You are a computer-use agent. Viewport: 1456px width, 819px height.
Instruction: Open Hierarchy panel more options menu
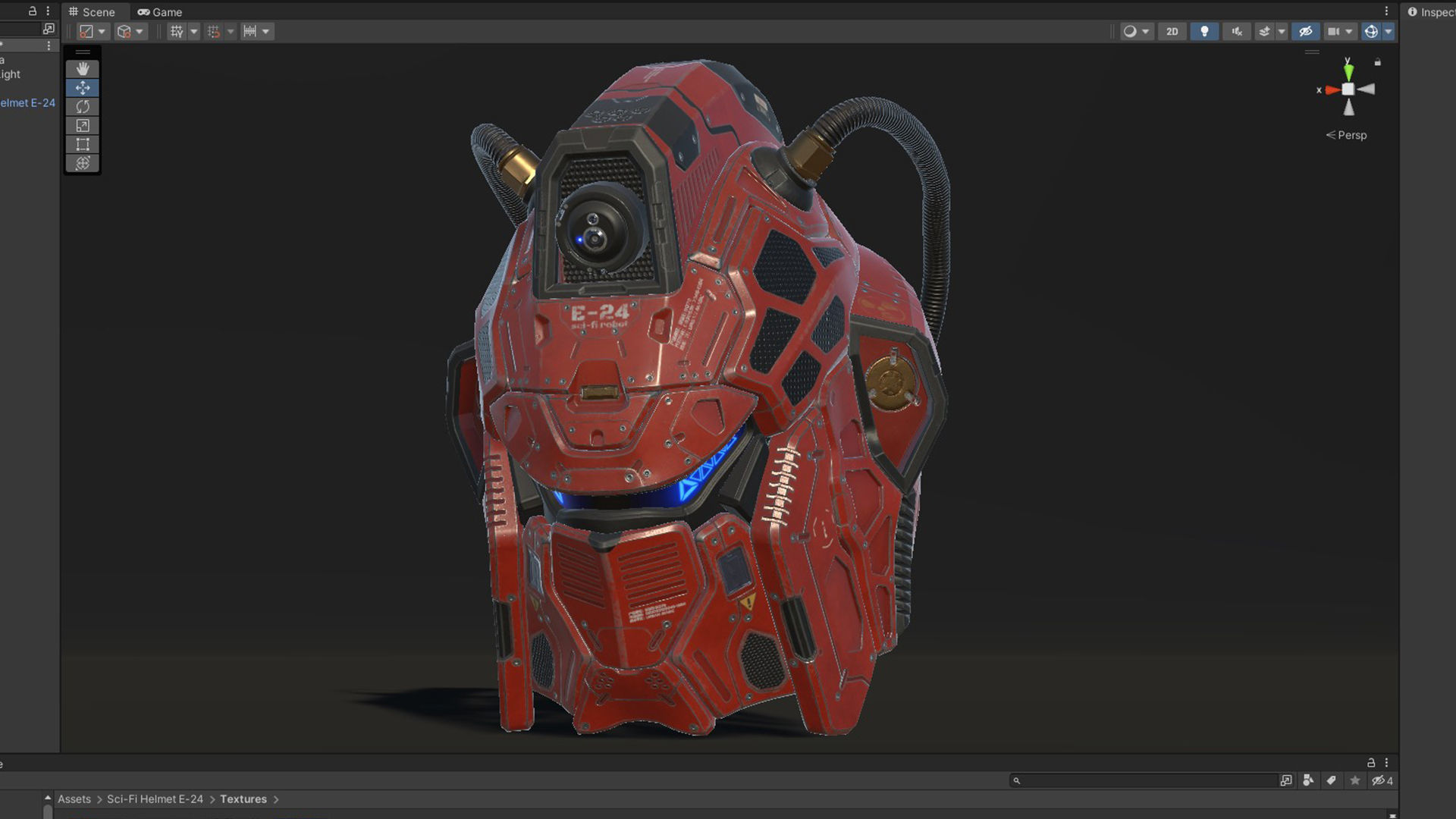click(48, 11)
